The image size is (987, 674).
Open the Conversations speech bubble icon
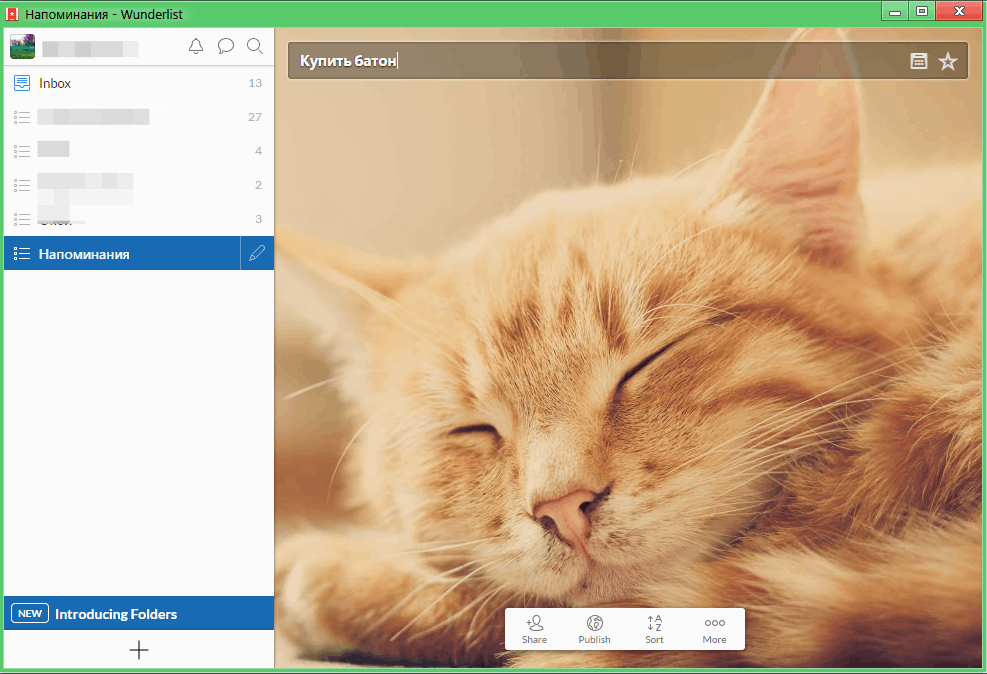click(x=226, y=46)
